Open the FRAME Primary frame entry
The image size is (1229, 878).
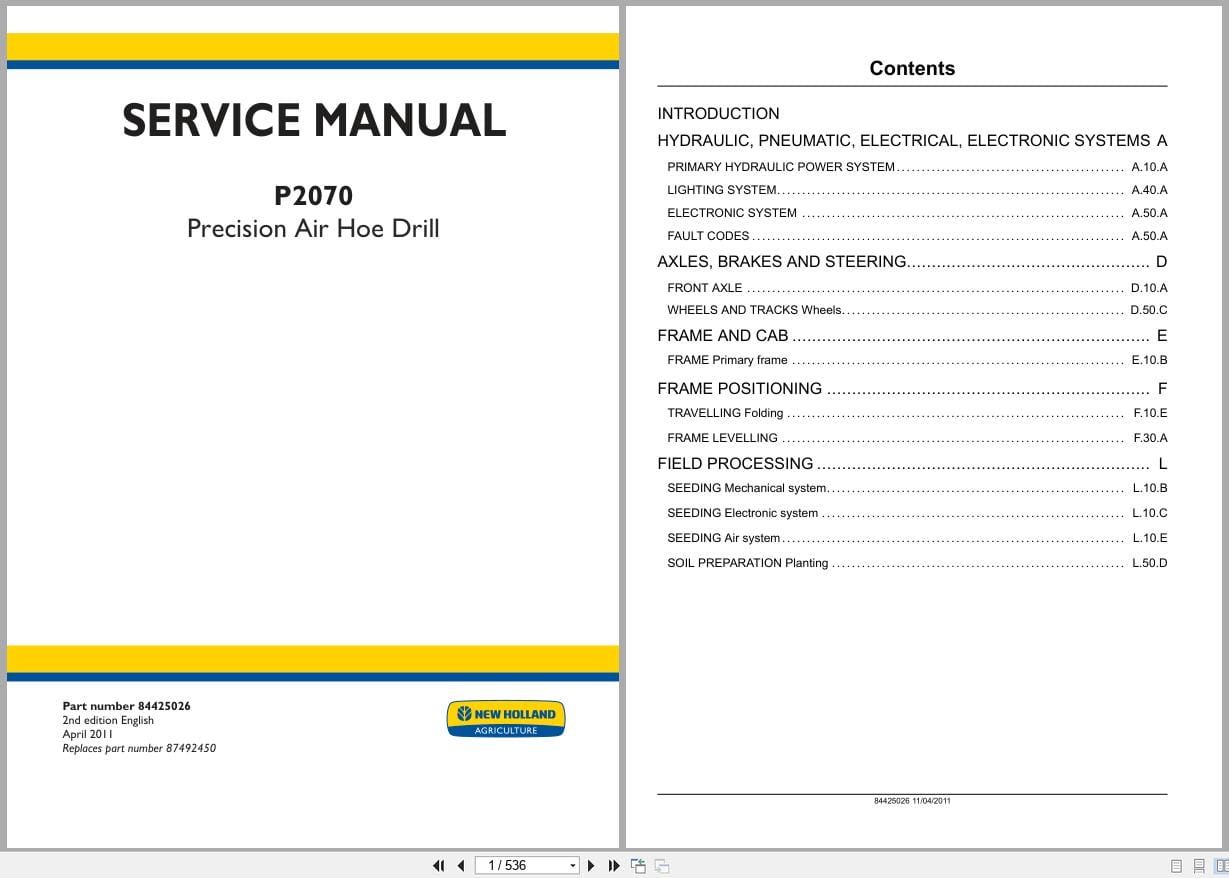[x=917, y=360]
